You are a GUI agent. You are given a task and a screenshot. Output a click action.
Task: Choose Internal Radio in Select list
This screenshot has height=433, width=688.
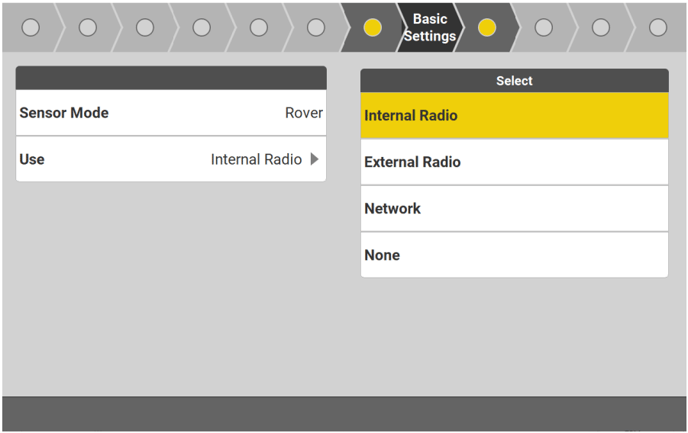tap(514, 116)
